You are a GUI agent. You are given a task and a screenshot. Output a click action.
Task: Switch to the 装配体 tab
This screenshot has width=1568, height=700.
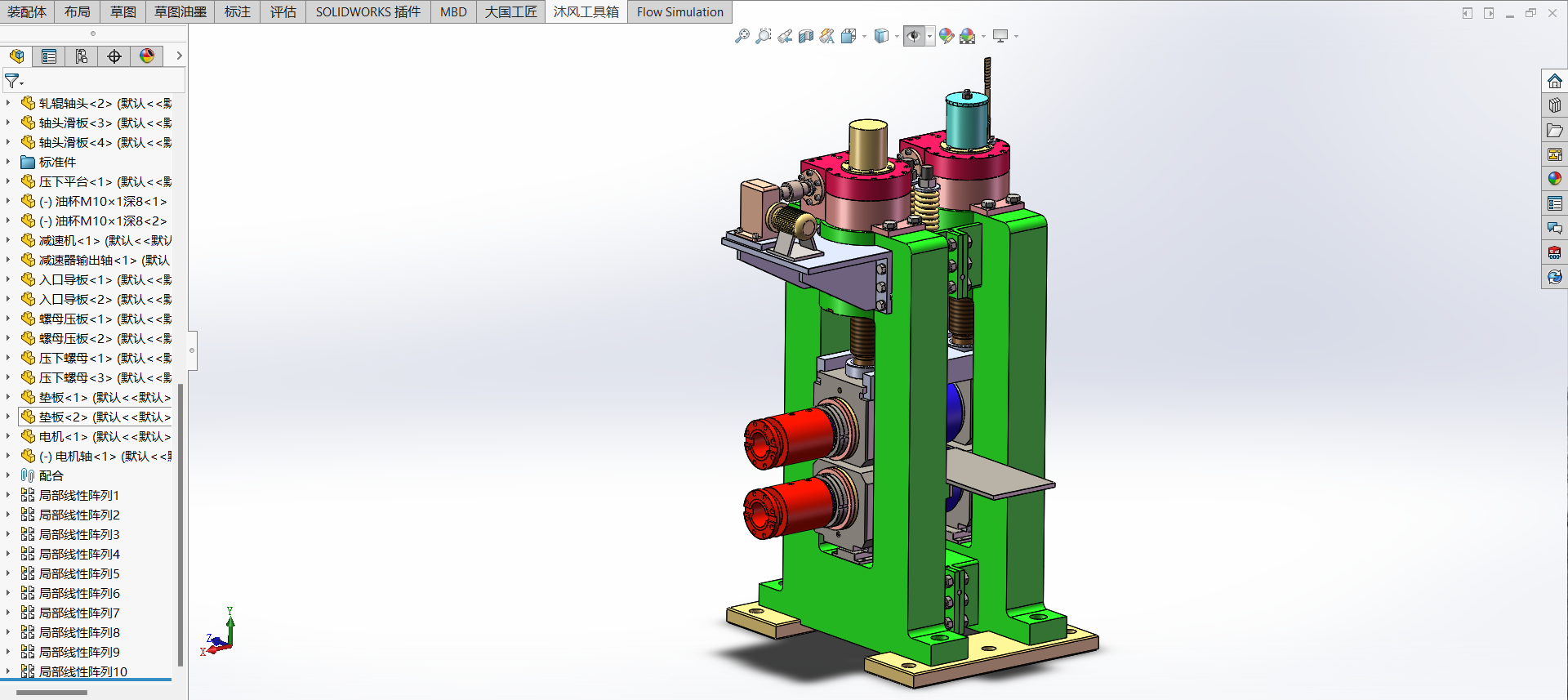27,11
